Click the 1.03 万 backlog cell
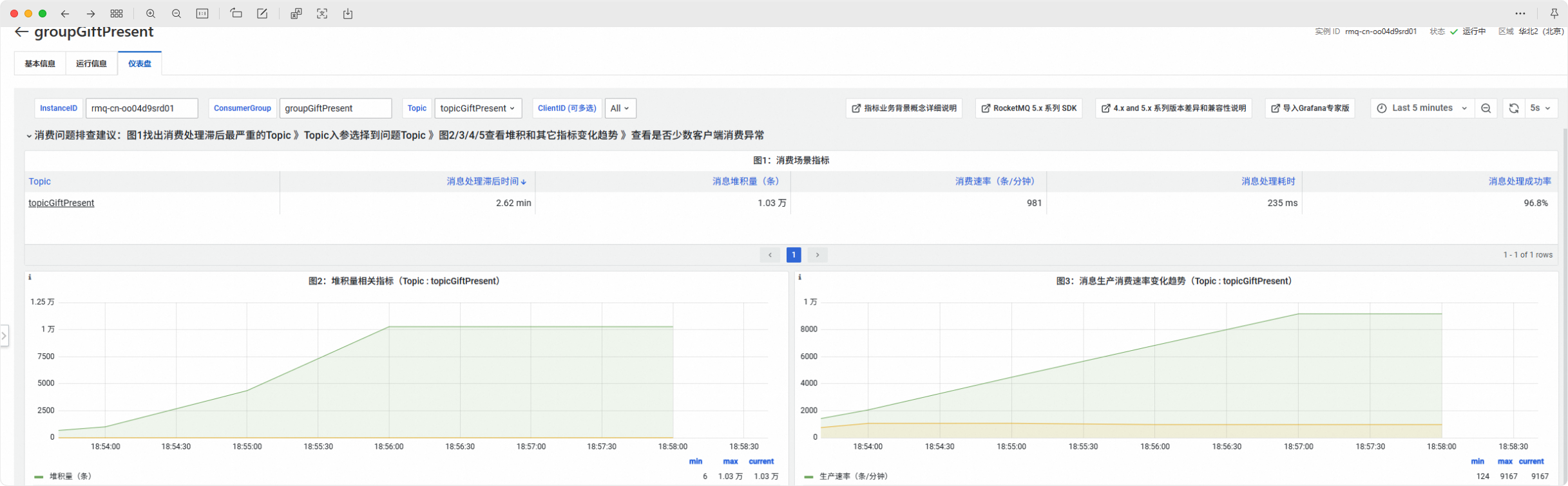Screen dimensions: 1568x486 (x=772, y=203)
